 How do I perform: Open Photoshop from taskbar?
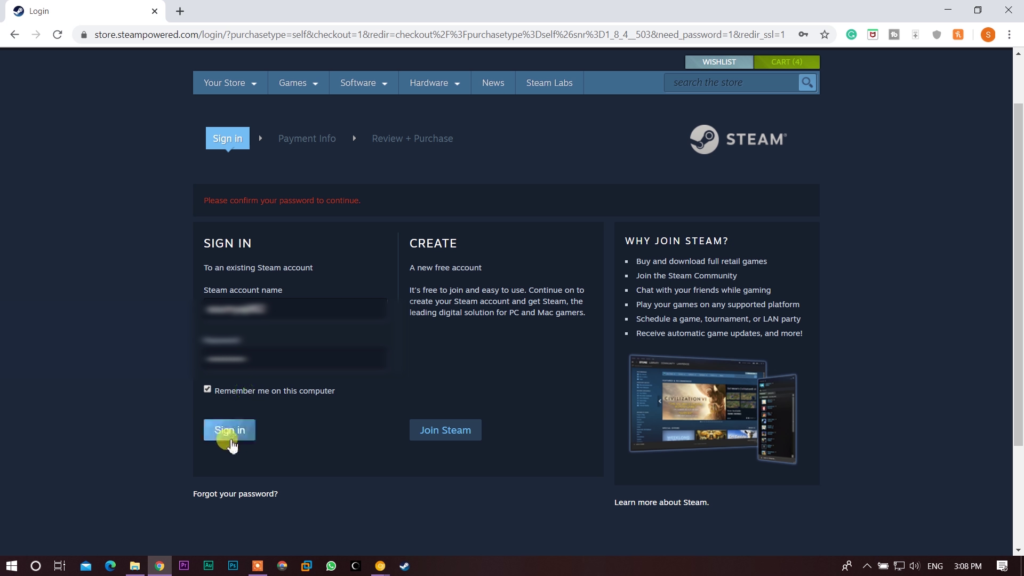(x=232, y=566)
